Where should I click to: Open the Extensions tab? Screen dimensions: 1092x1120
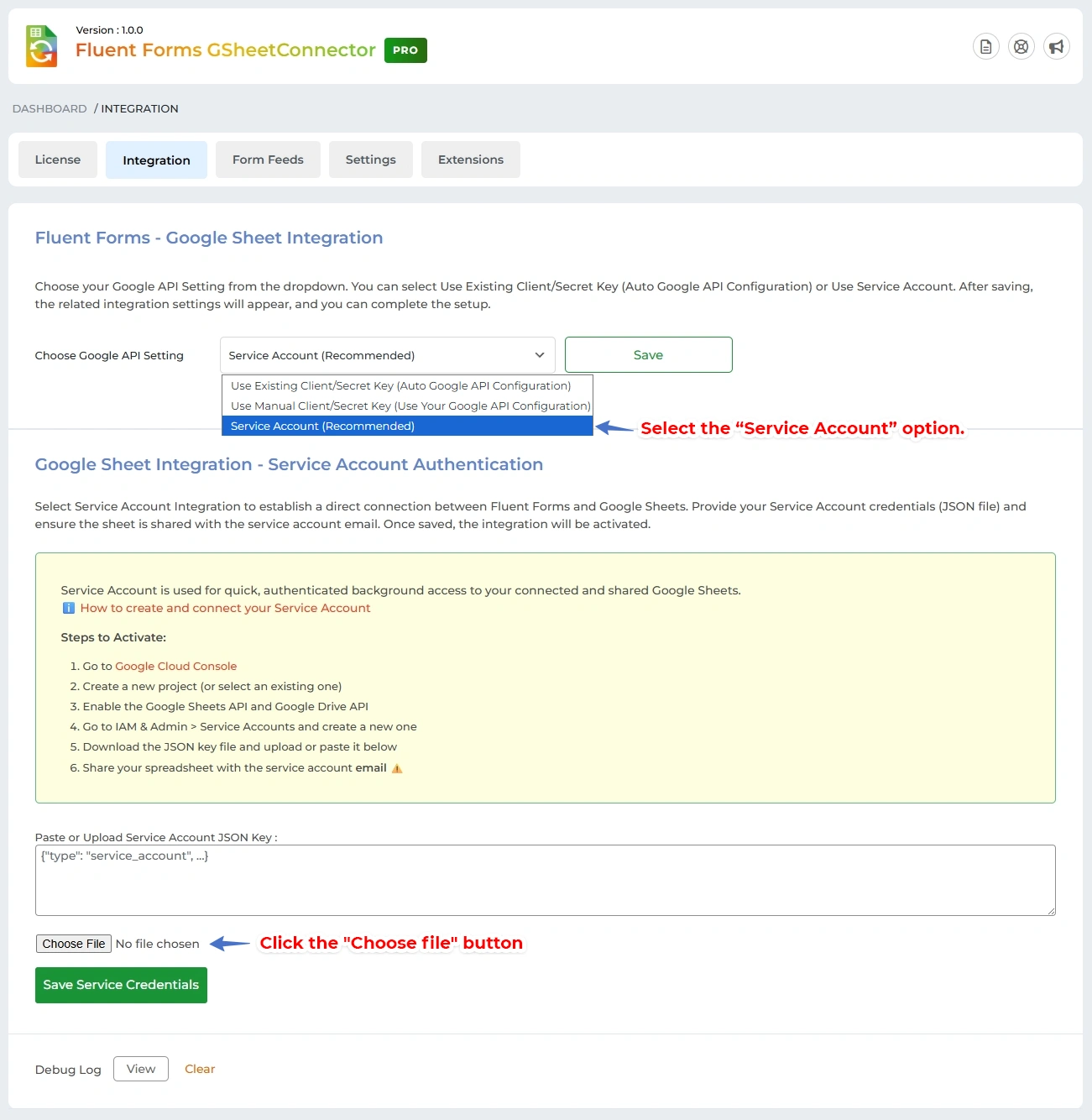click(x=470, y=160)
